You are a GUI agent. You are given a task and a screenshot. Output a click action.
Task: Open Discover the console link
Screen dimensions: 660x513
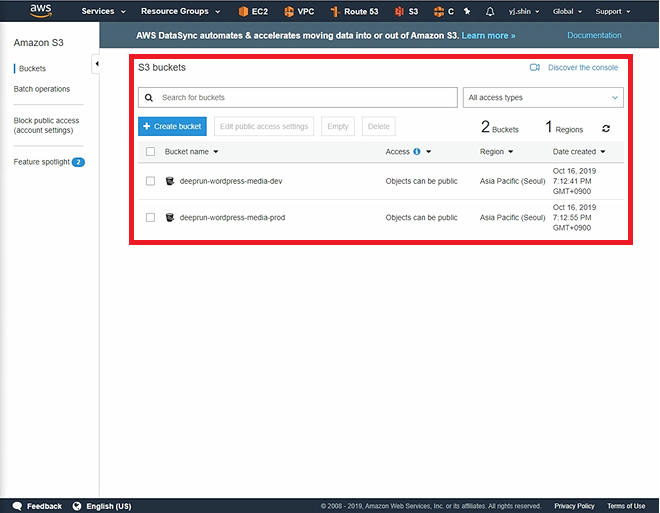pyautogui.click(x=583, y=67)
